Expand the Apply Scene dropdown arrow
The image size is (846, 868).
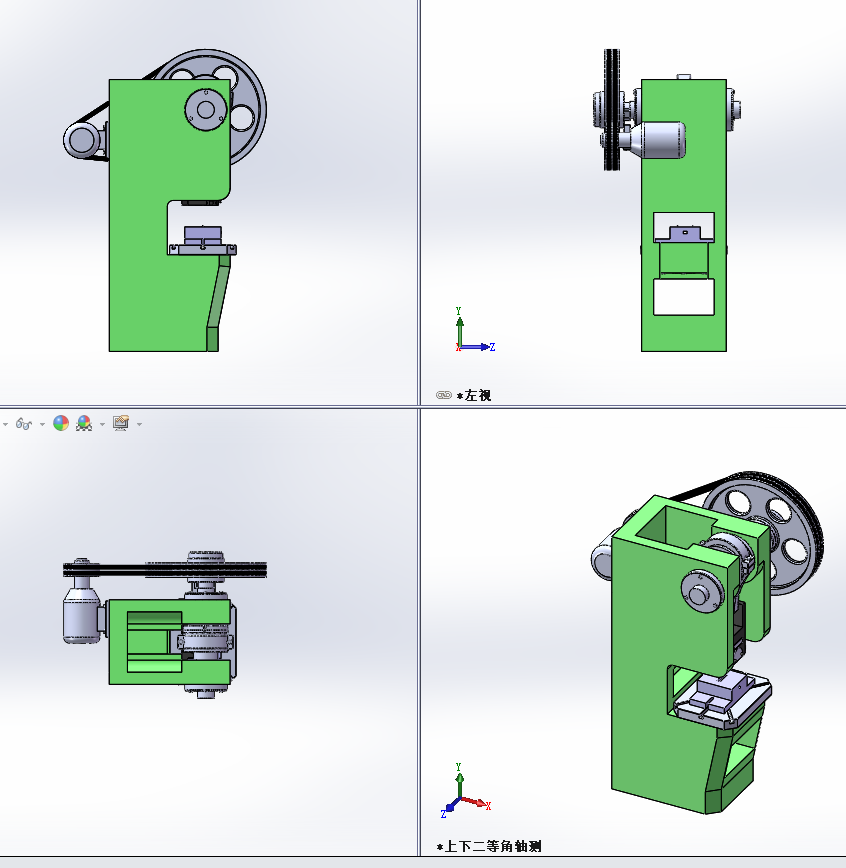102,425
